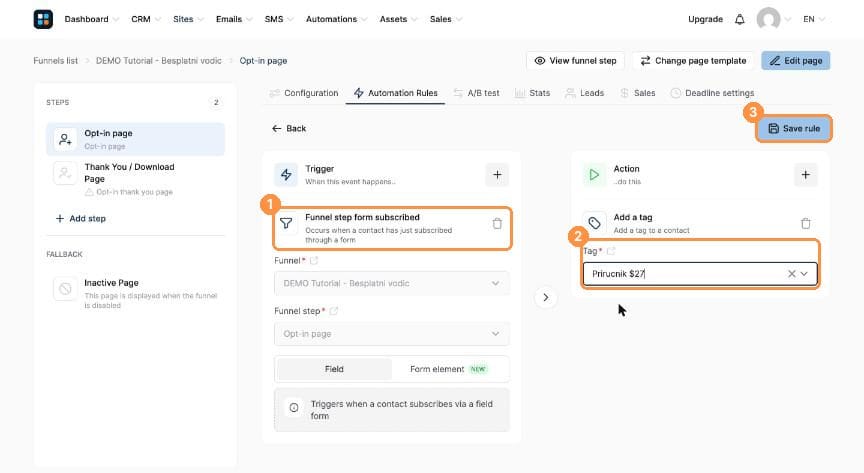Open the external link beside Tag label

[x=611, y=251]
